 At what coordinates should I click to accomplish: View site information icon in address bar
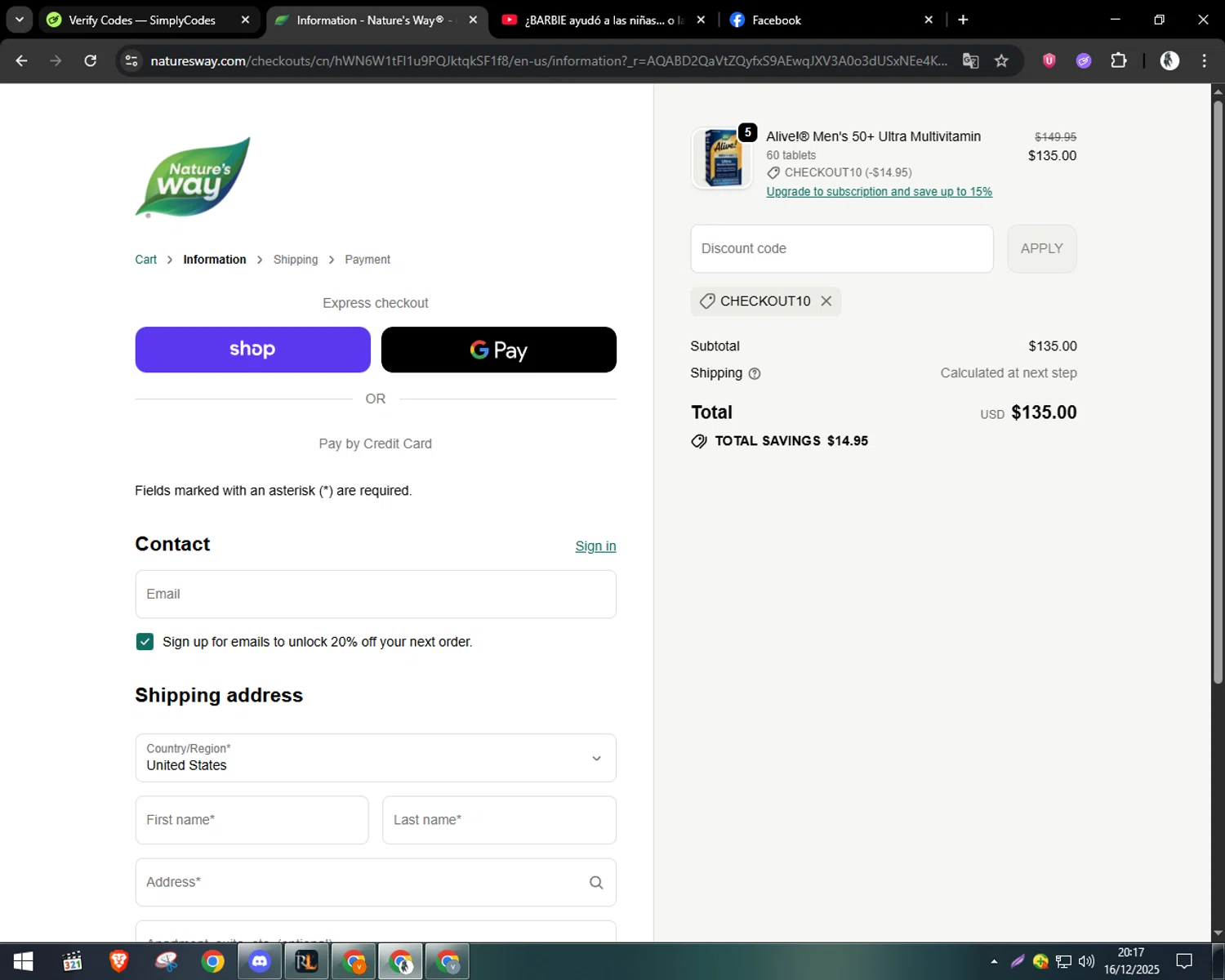click(131, 60)
